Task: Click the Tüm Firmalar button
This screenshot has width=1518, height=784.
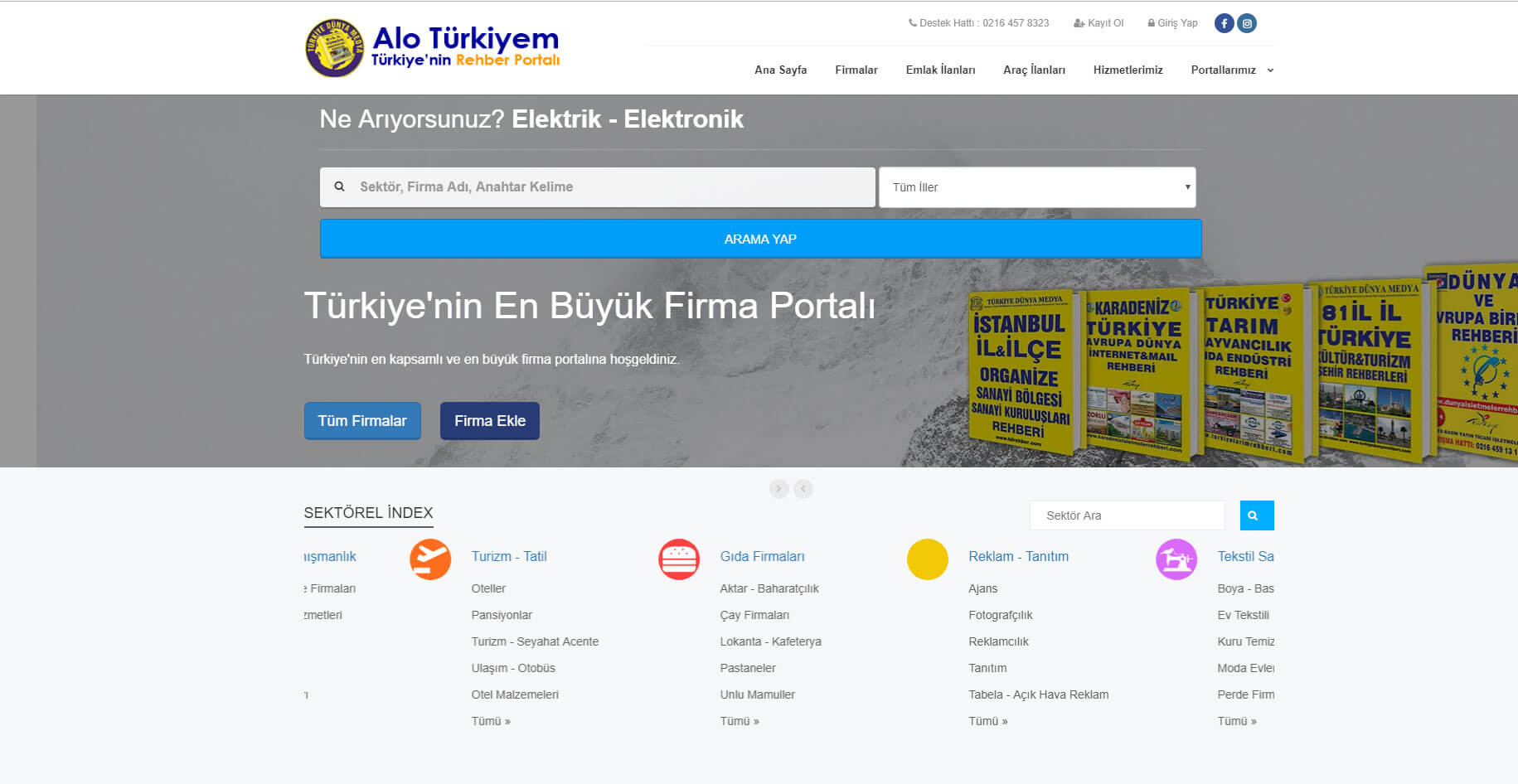Action: (x=362, y=421)
